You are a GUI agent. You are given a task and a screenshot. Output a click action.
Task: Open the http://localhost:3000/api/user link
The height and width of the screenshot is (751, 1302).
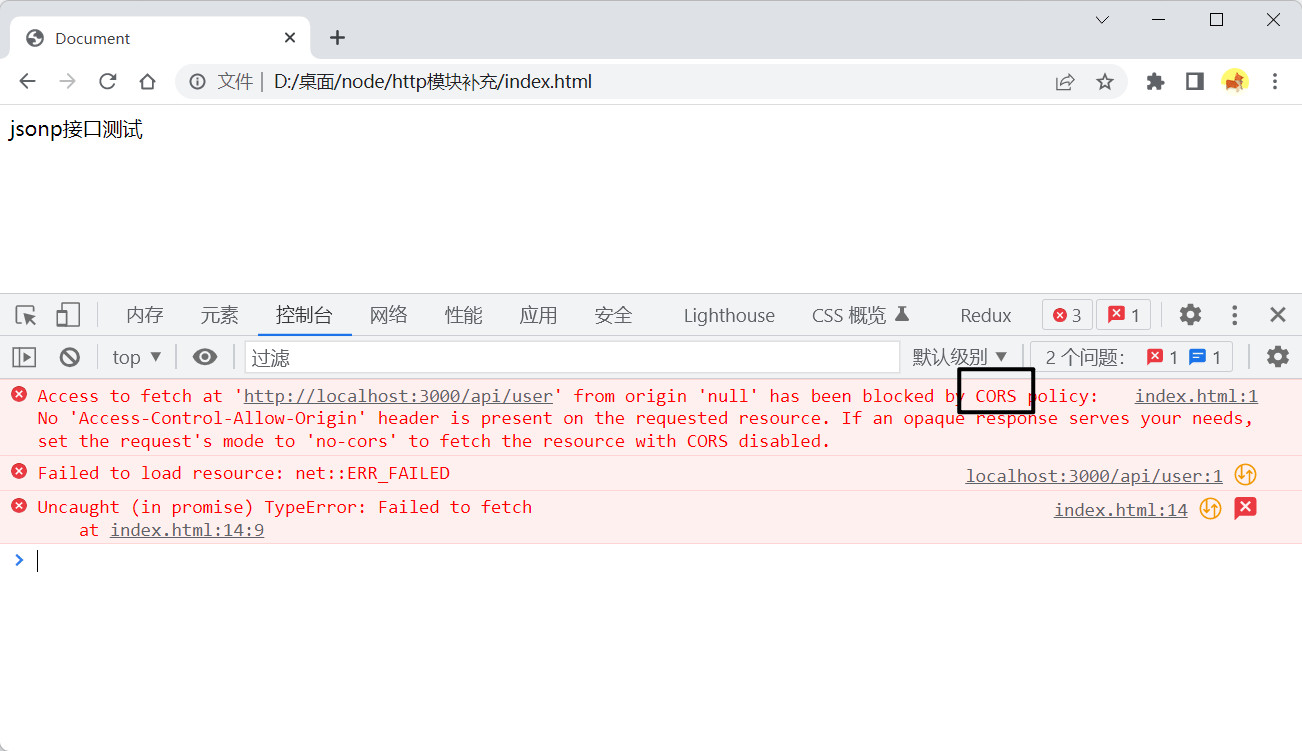click(398, 396)
